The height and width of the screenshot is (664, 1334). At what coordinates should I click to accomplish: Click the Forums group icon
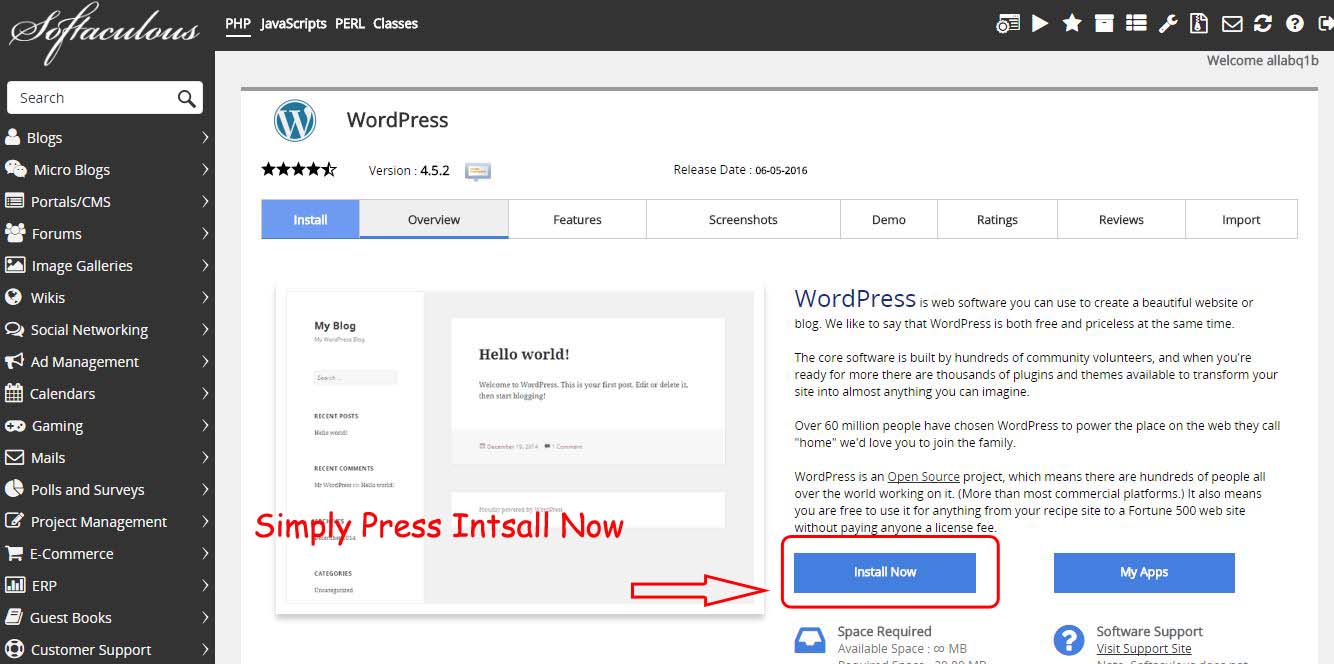15,233
